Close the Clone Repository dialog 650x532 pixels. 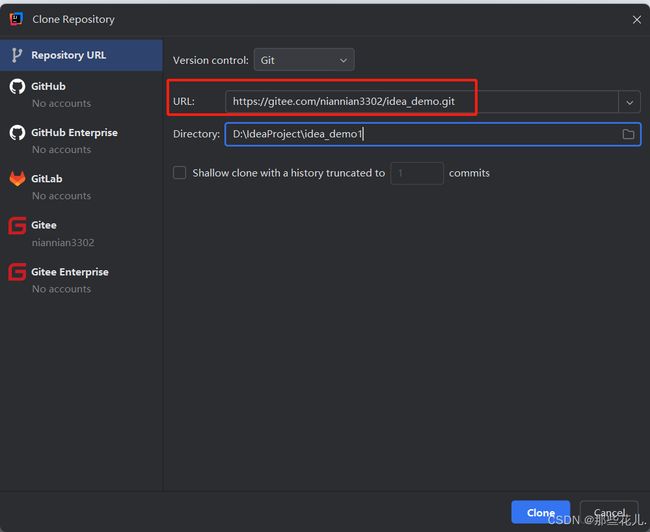tap(637, 19)
